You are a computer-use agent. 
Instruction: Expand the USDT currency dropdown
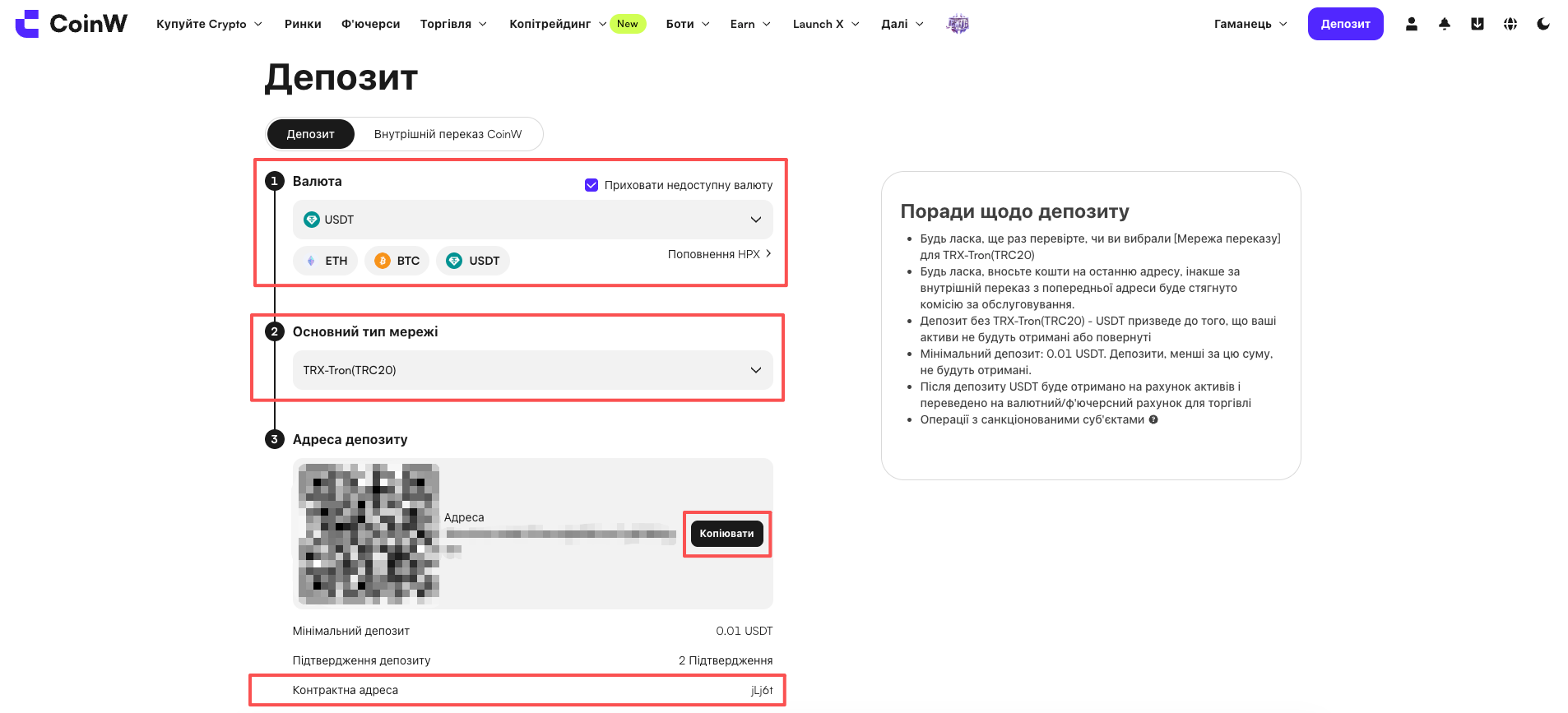click(x=532, y=220)
